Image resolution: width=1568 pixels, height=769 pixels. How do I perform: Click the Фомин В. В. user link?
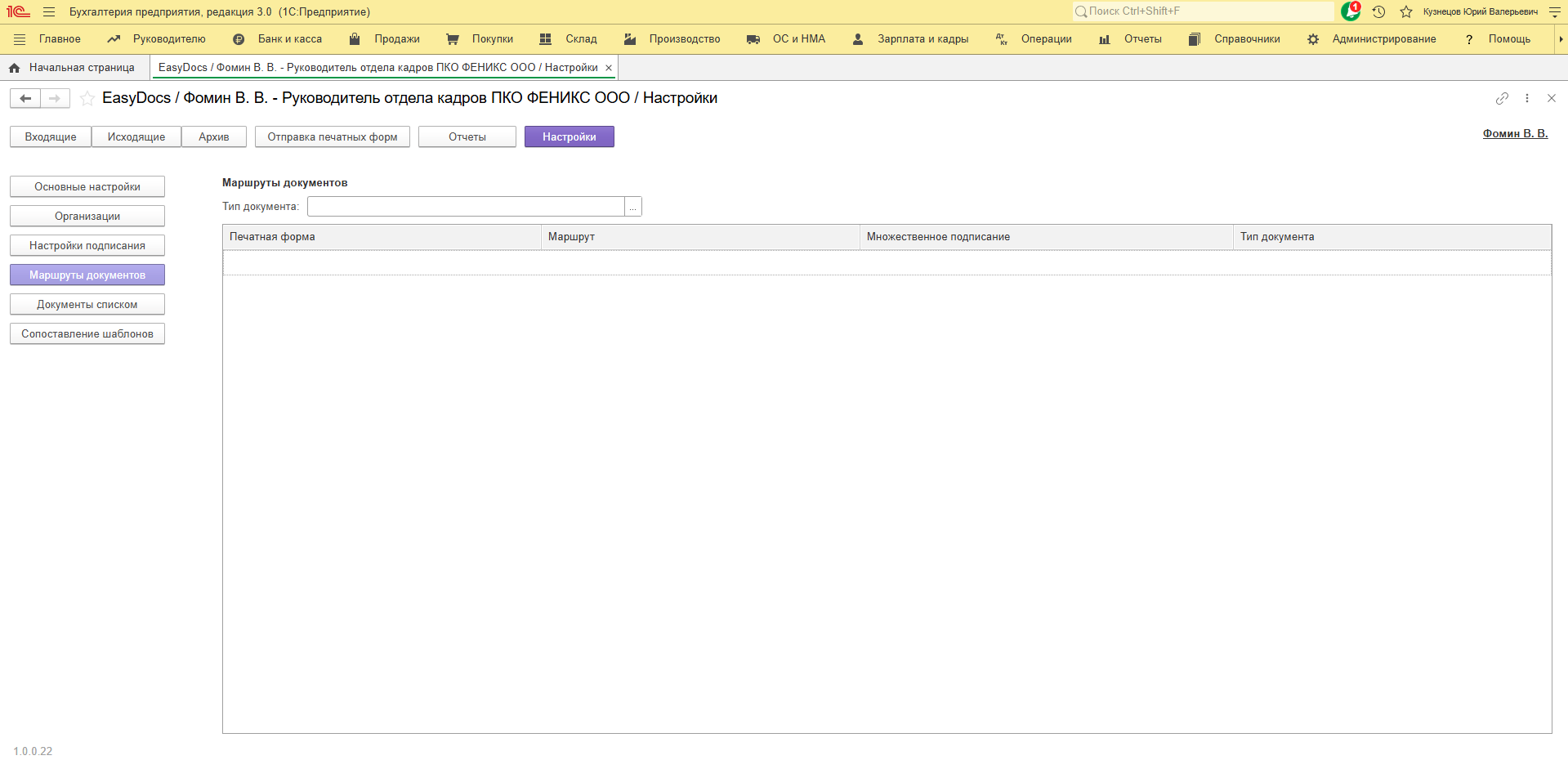tap(1515, 134)
